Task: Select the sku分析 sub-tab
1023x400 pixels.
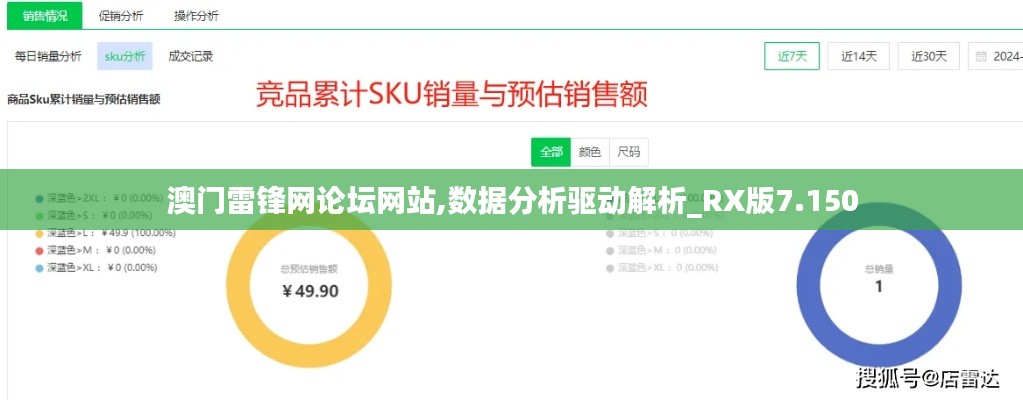Action: coord(125,56)
